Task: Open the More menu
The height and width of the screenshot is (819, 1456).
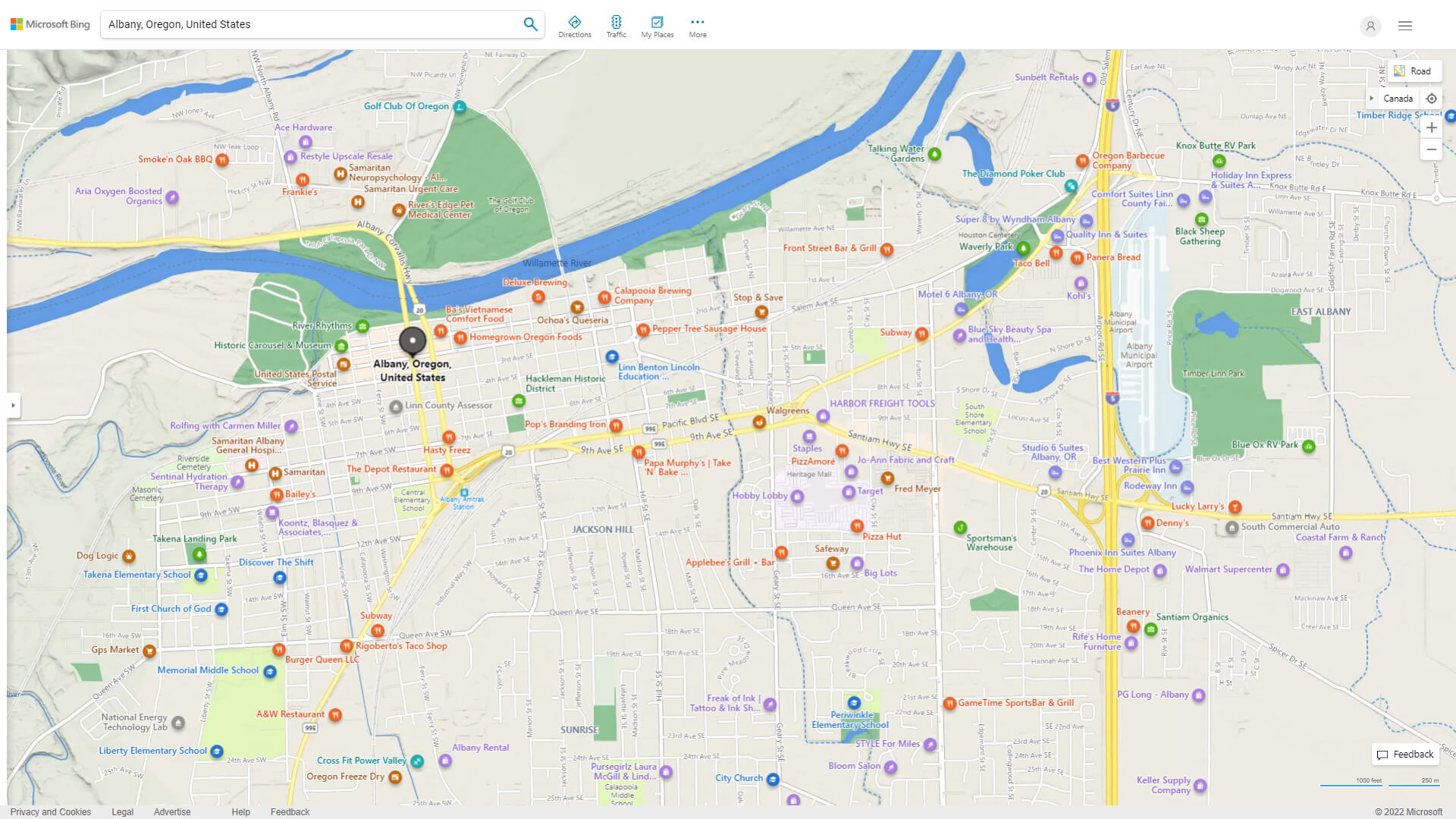Action: tap(697, 25)
